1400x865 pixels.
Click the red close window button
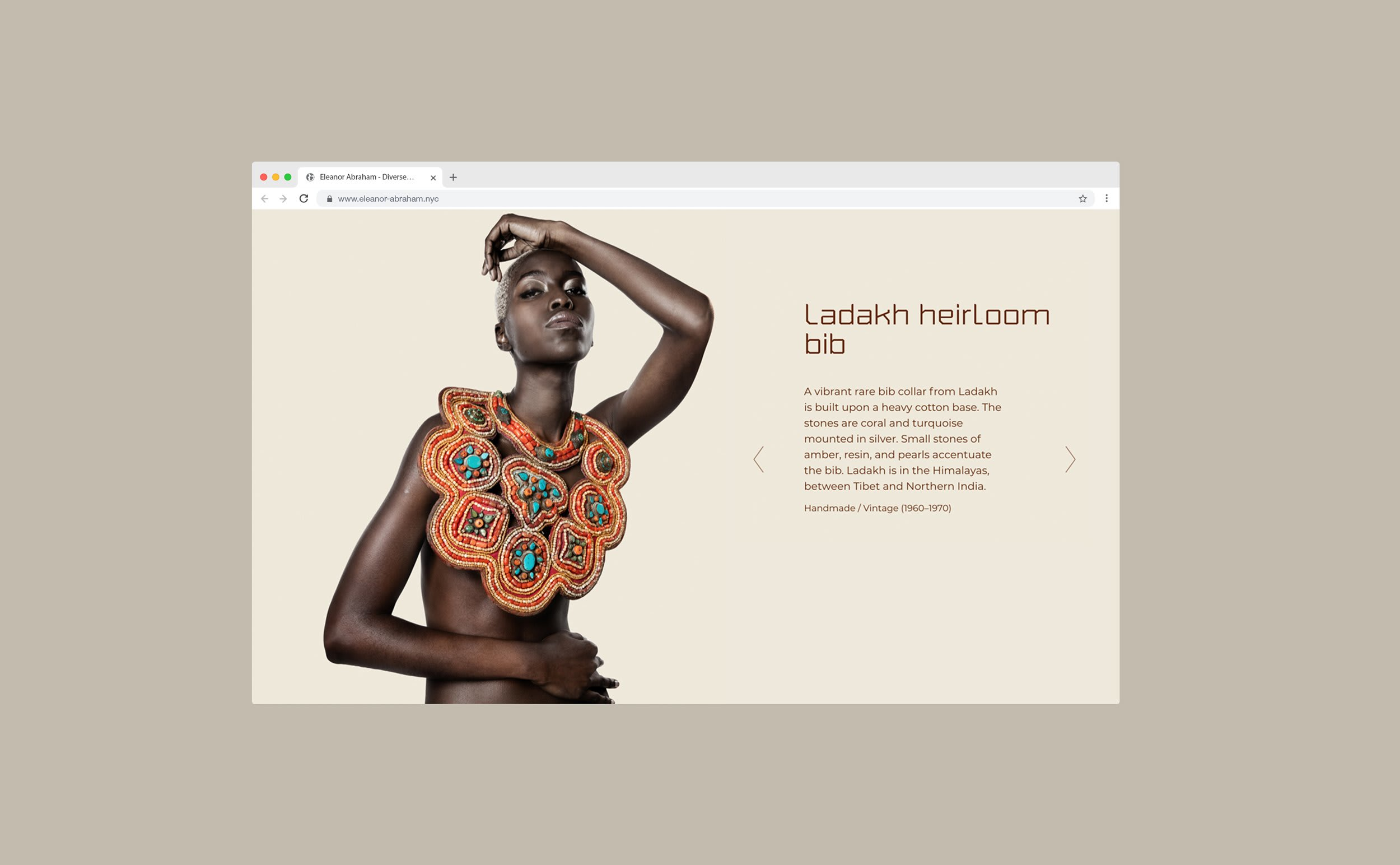[x=264, y=178]
